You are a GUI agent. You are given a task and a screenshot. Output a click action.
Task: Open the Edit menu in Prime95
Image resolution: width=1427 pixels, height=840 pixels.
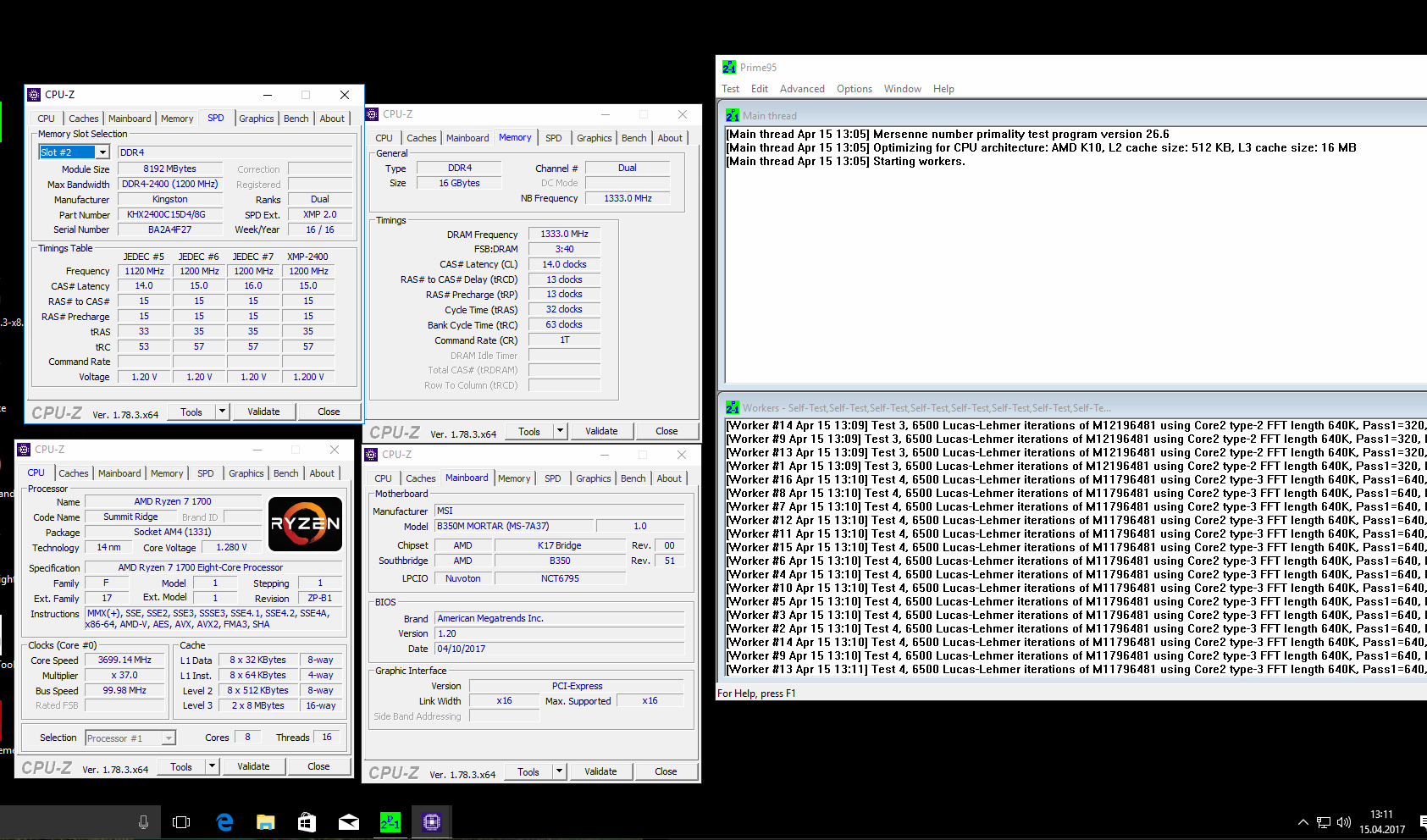[x=760, y=89]
